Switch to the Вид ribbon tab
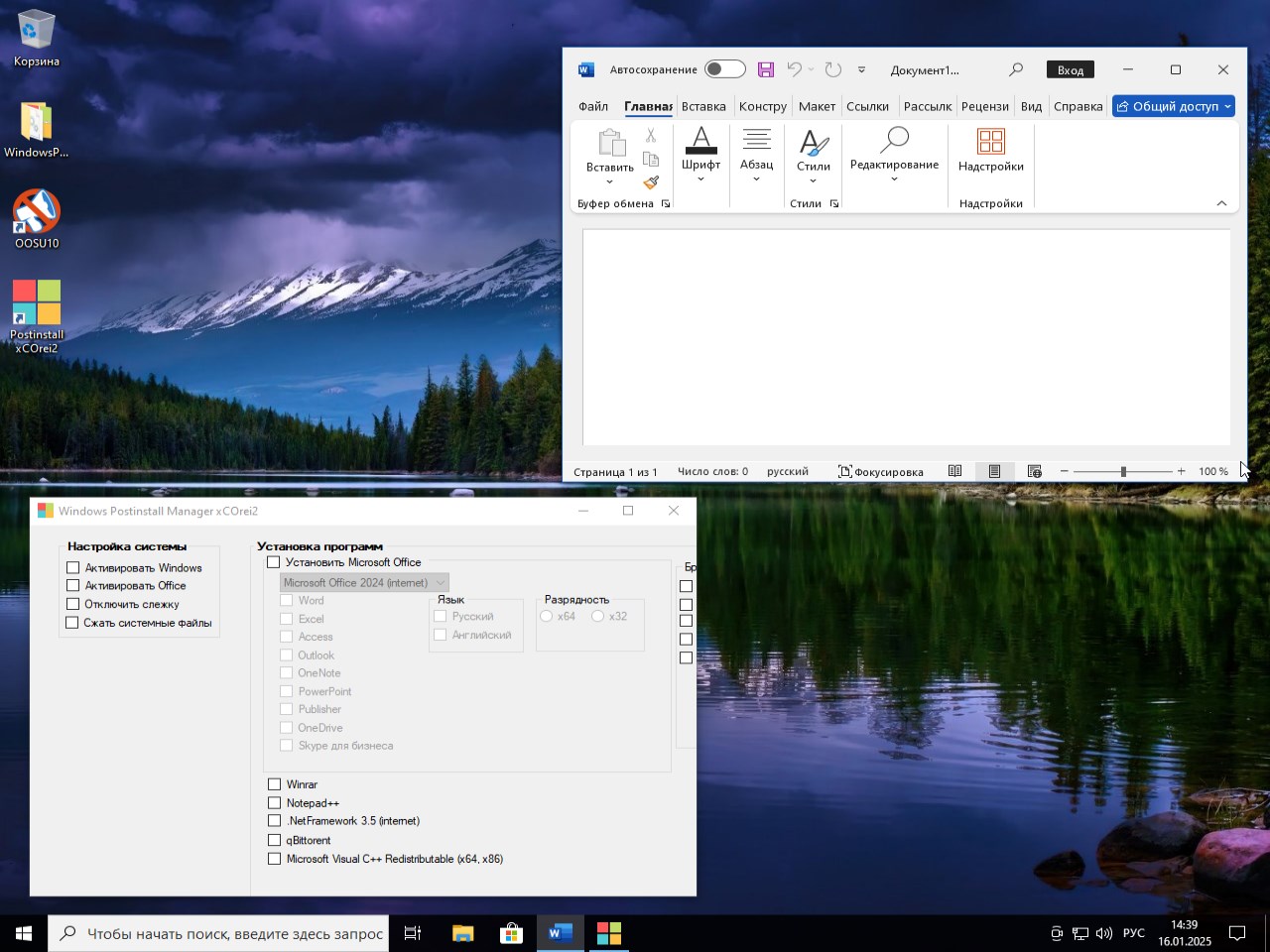The width and height of the screenshot is (1270, 952). (x=1032, y=106)
